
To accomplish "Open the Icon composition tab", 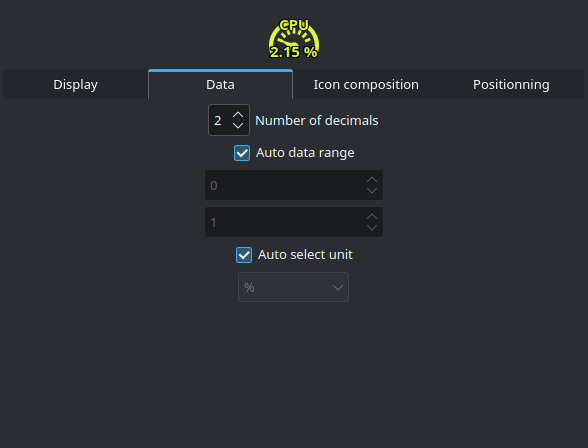I will click(366, 84).
